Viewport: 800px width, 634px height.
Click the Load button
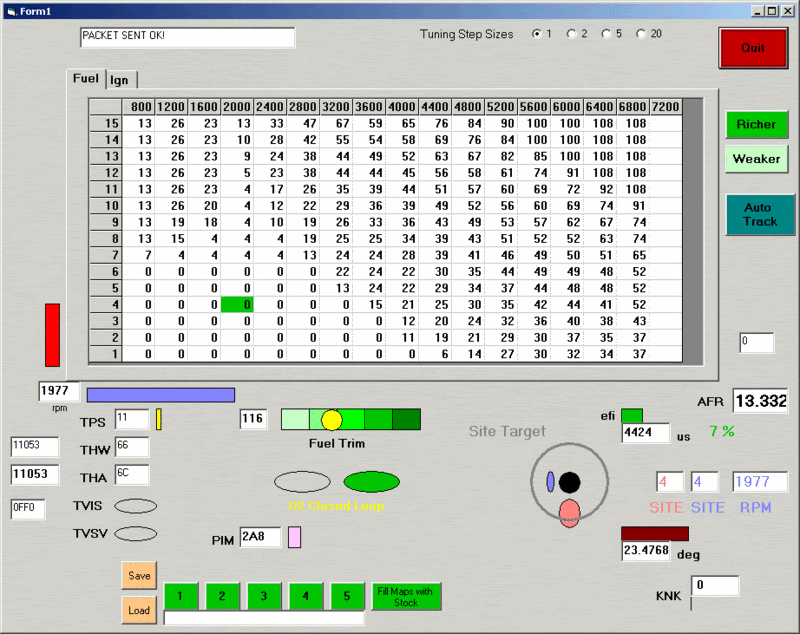[x=139, y=610]
